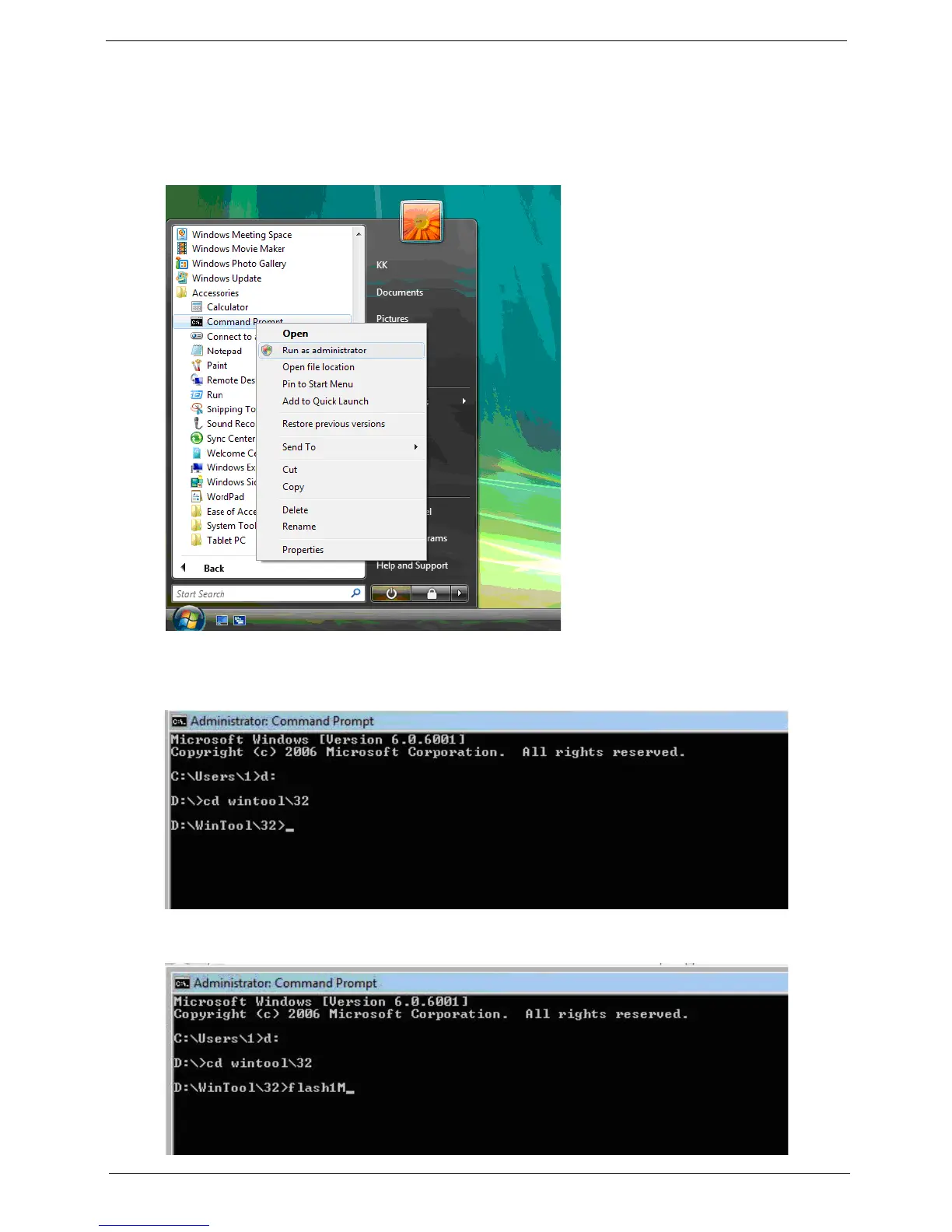
Task: Launch Windows Movie Maker icon
Action: click(182, 249)
